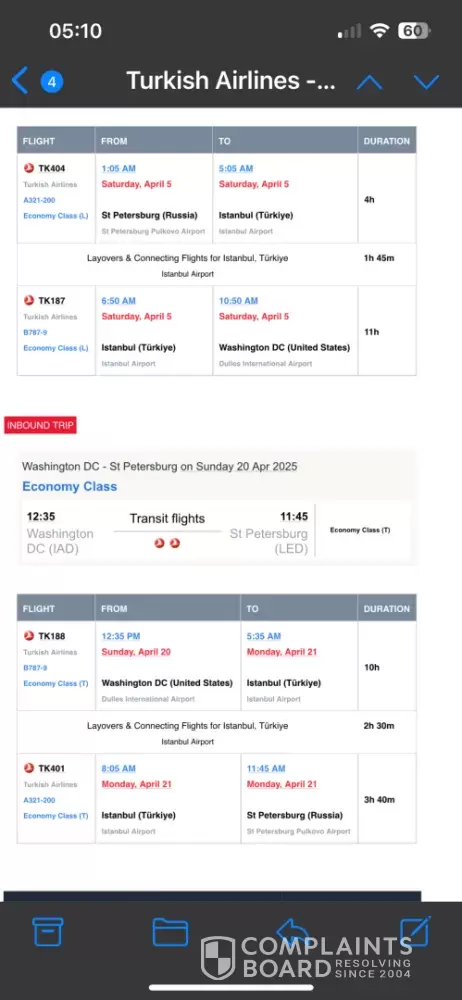
Task: Tap the blue Economy Class heading
Action: (70, 486)
